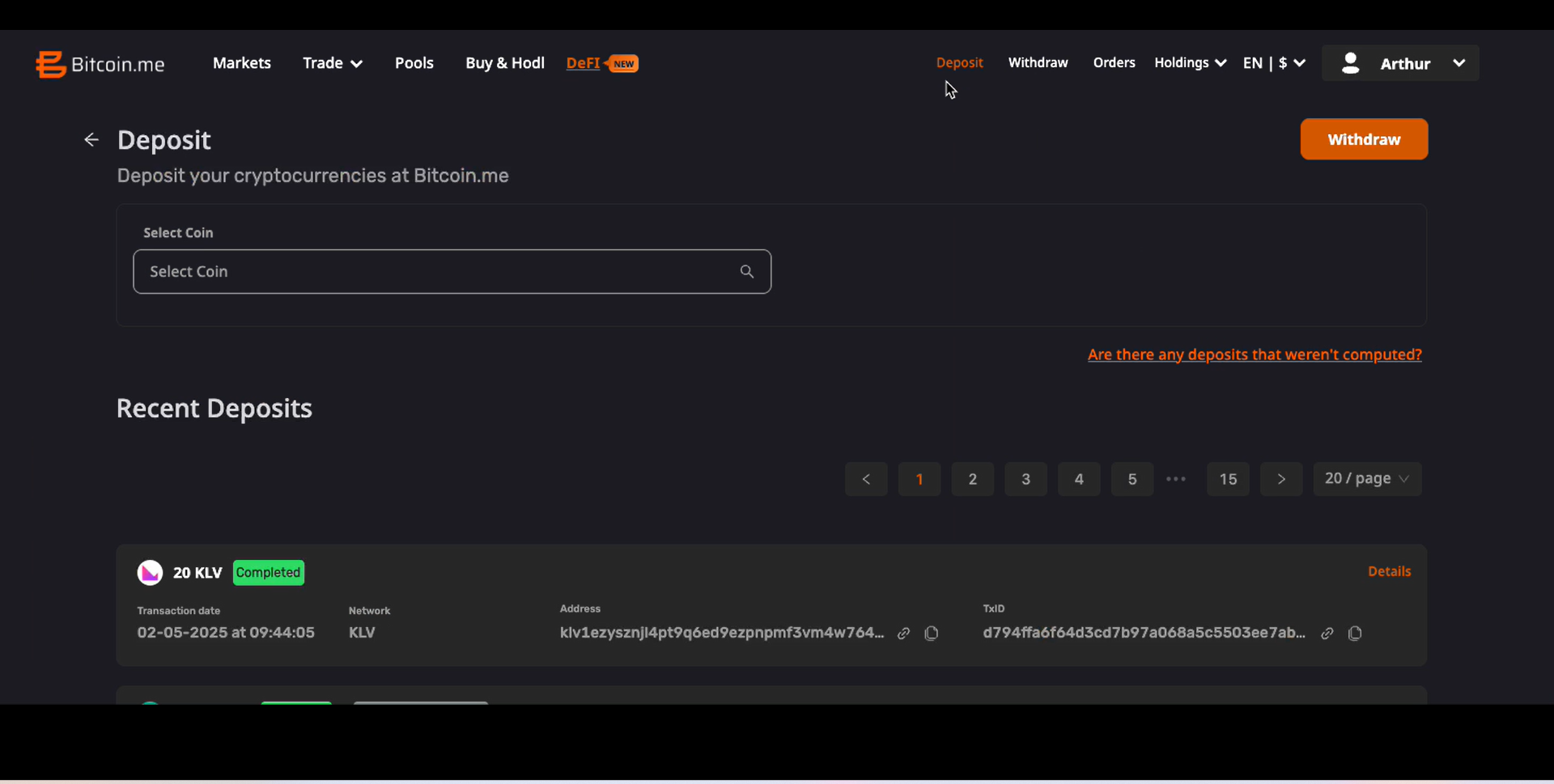Open the DeFi section

coord(583,63)
